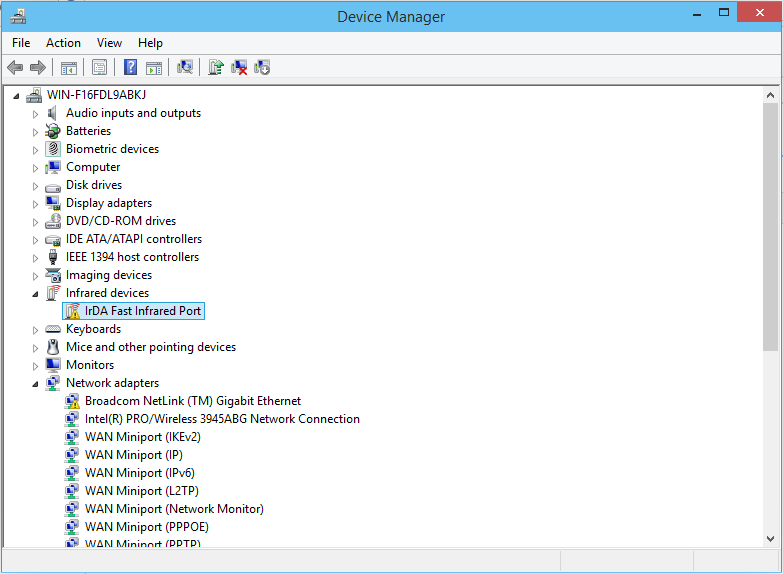This screenshot has height=574, width=783.
Task: Select WAN Miniport (IP) entry
Action: (x=134, y=455)
